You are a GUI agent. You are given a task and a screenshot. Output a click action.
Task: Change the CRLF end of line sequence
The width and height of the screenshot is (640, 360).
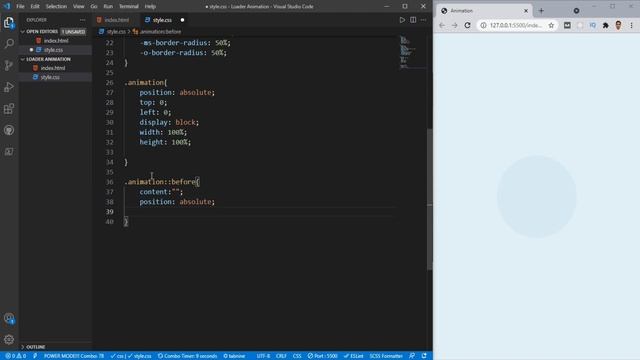point(281,356)
